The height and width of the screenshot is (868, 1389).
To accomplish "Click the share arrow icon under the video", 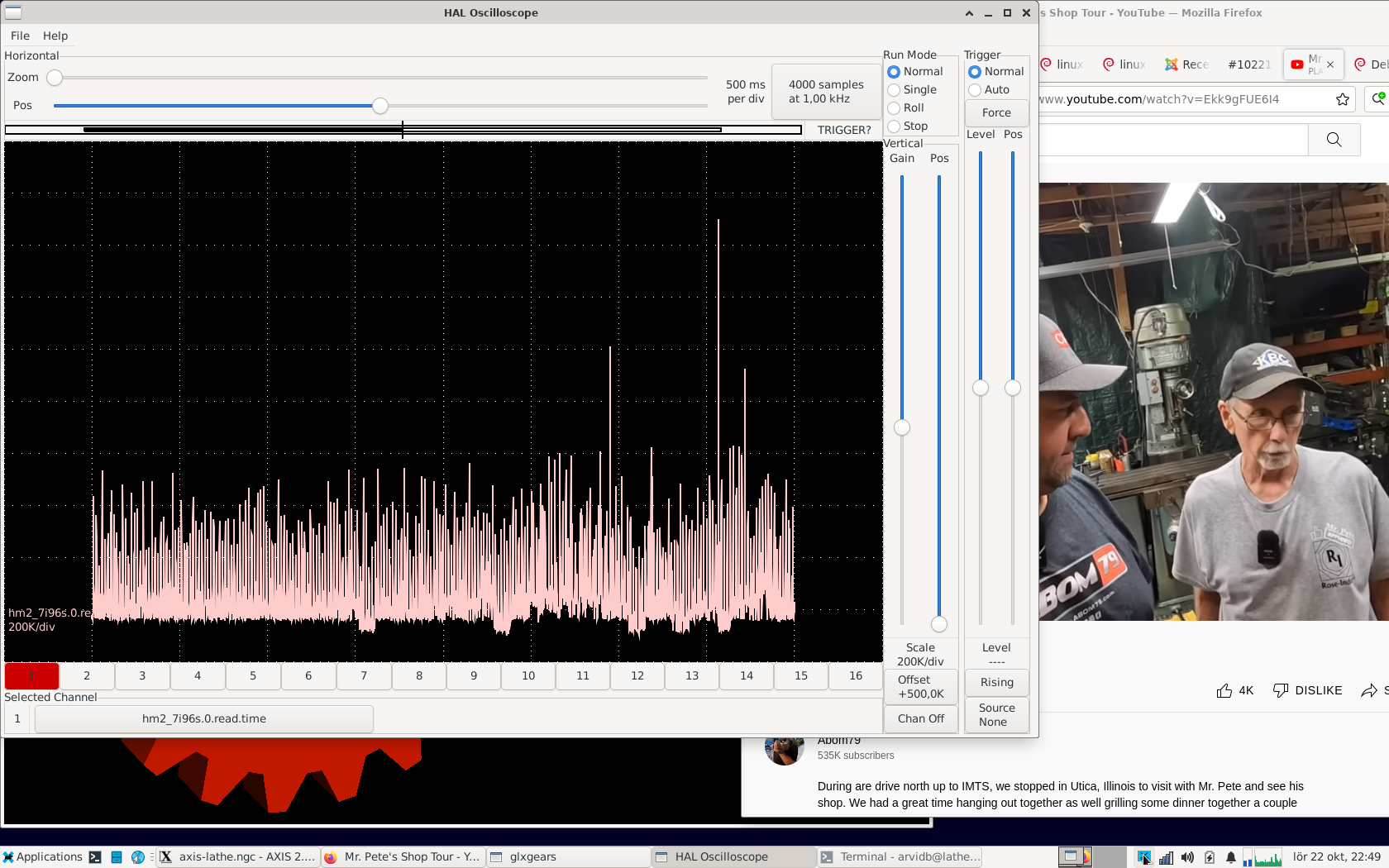I will 1369,690.
